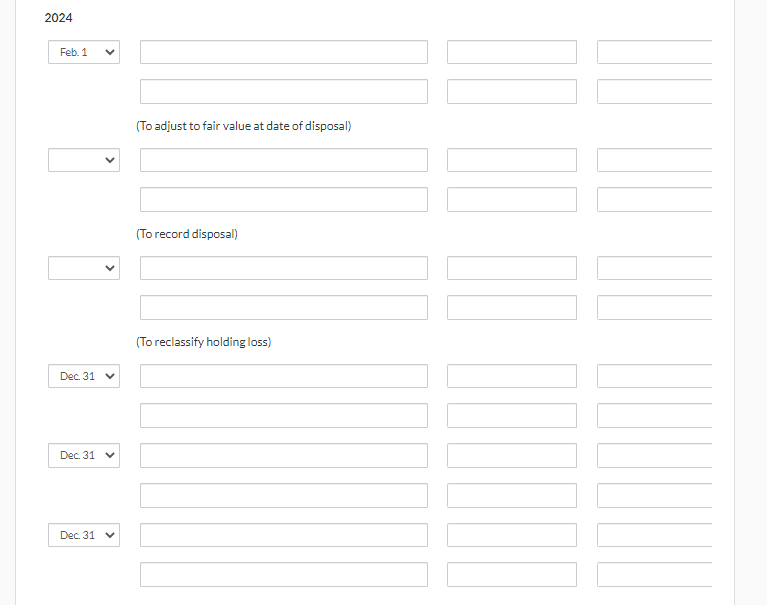The height and width of the screenshot is (605, 767).
Task: Click second account field above 'To adjust to fair value'
Action: pos(284,91)
